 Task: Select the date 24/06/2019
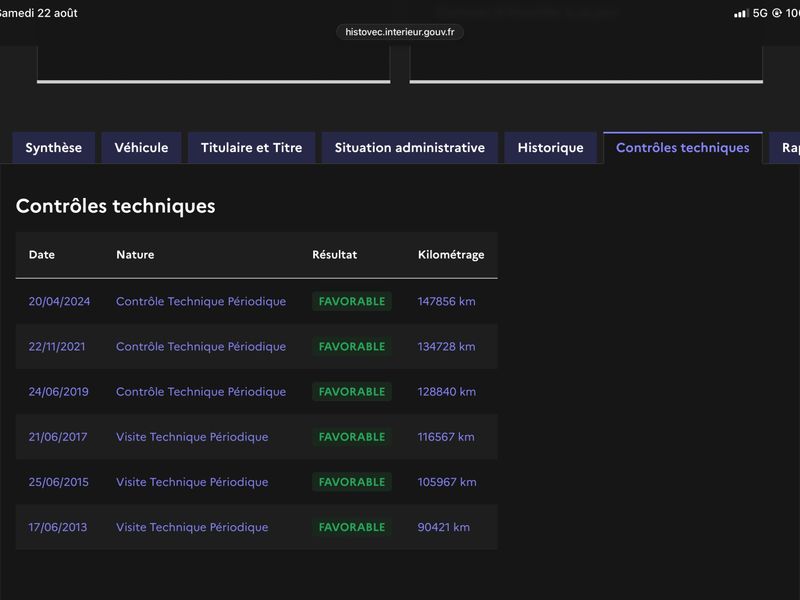tap(59, 392)
